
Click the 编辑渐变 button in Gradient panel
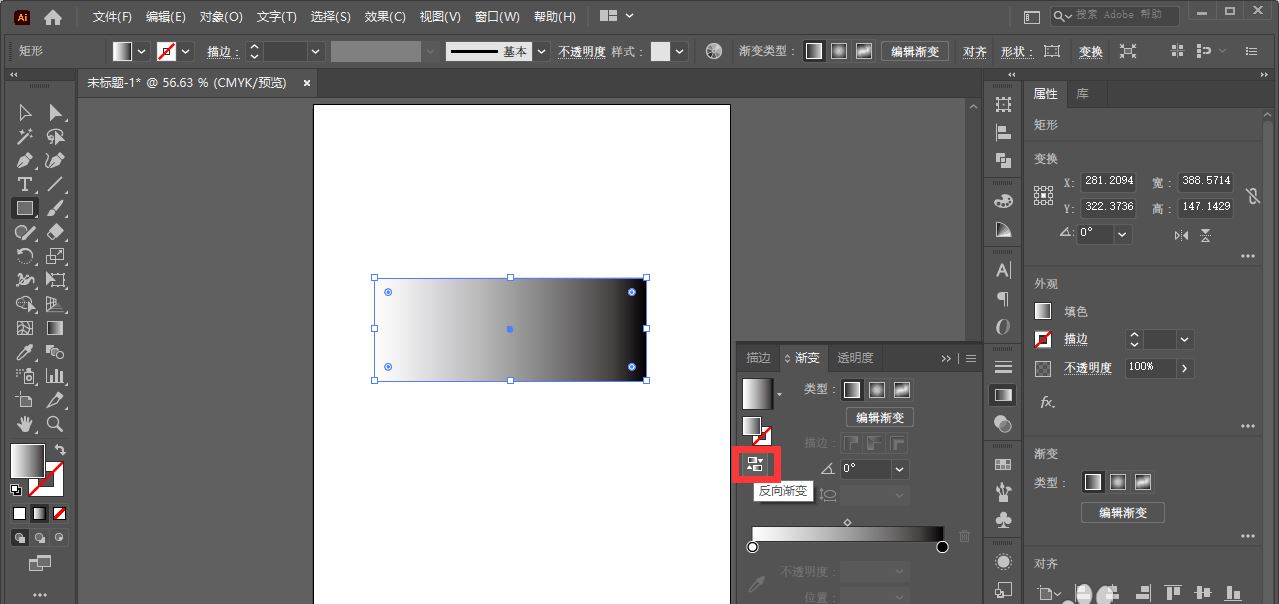879,417
